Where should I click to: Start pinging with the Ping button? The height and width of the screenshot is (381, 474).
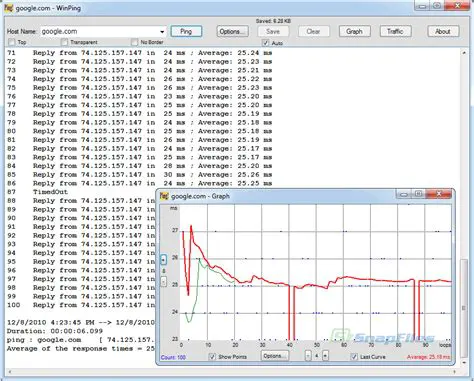[186, 31]
